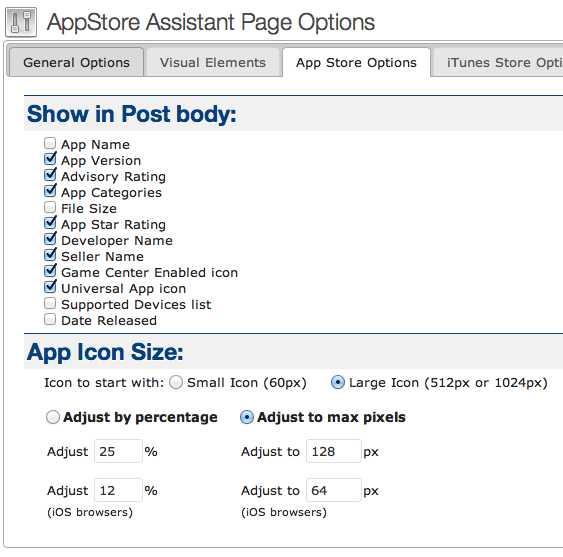563x557 pixels.
Task: Switch to the General Options tab
Action: pyautogui.click(x=76, y=62)
